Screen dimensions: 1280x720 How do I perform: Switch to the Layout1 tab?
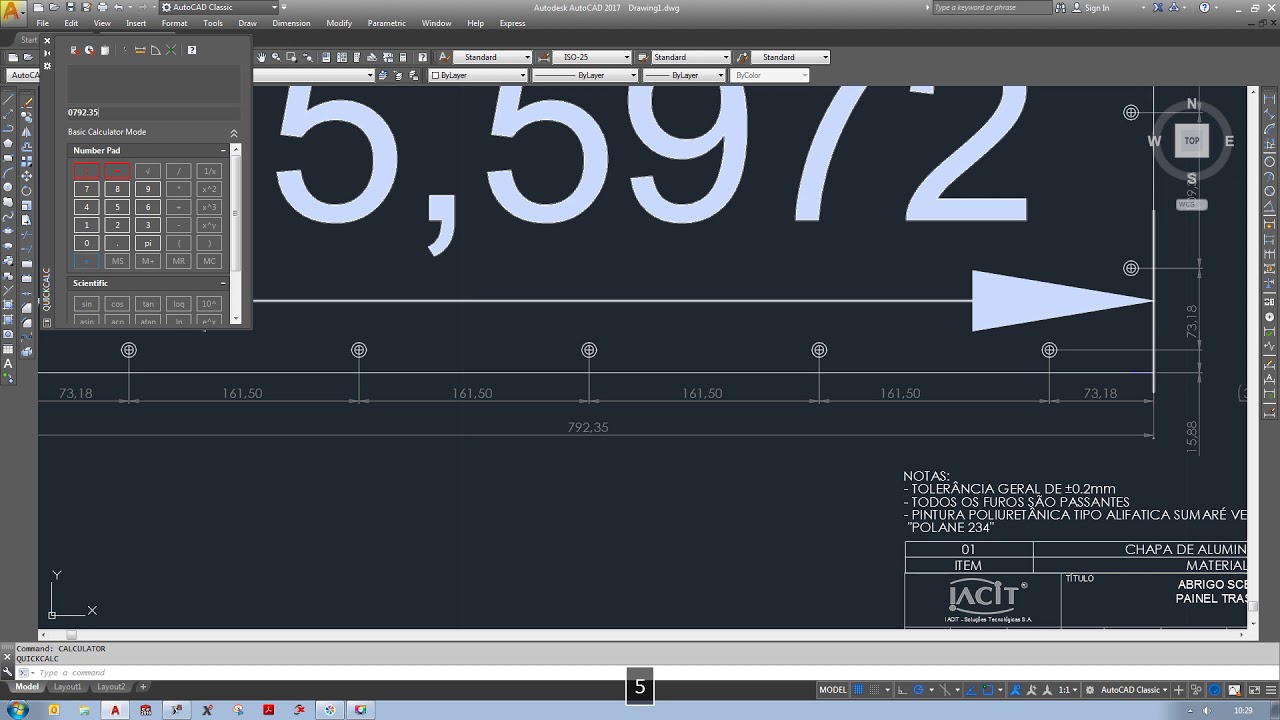point(68,687)
